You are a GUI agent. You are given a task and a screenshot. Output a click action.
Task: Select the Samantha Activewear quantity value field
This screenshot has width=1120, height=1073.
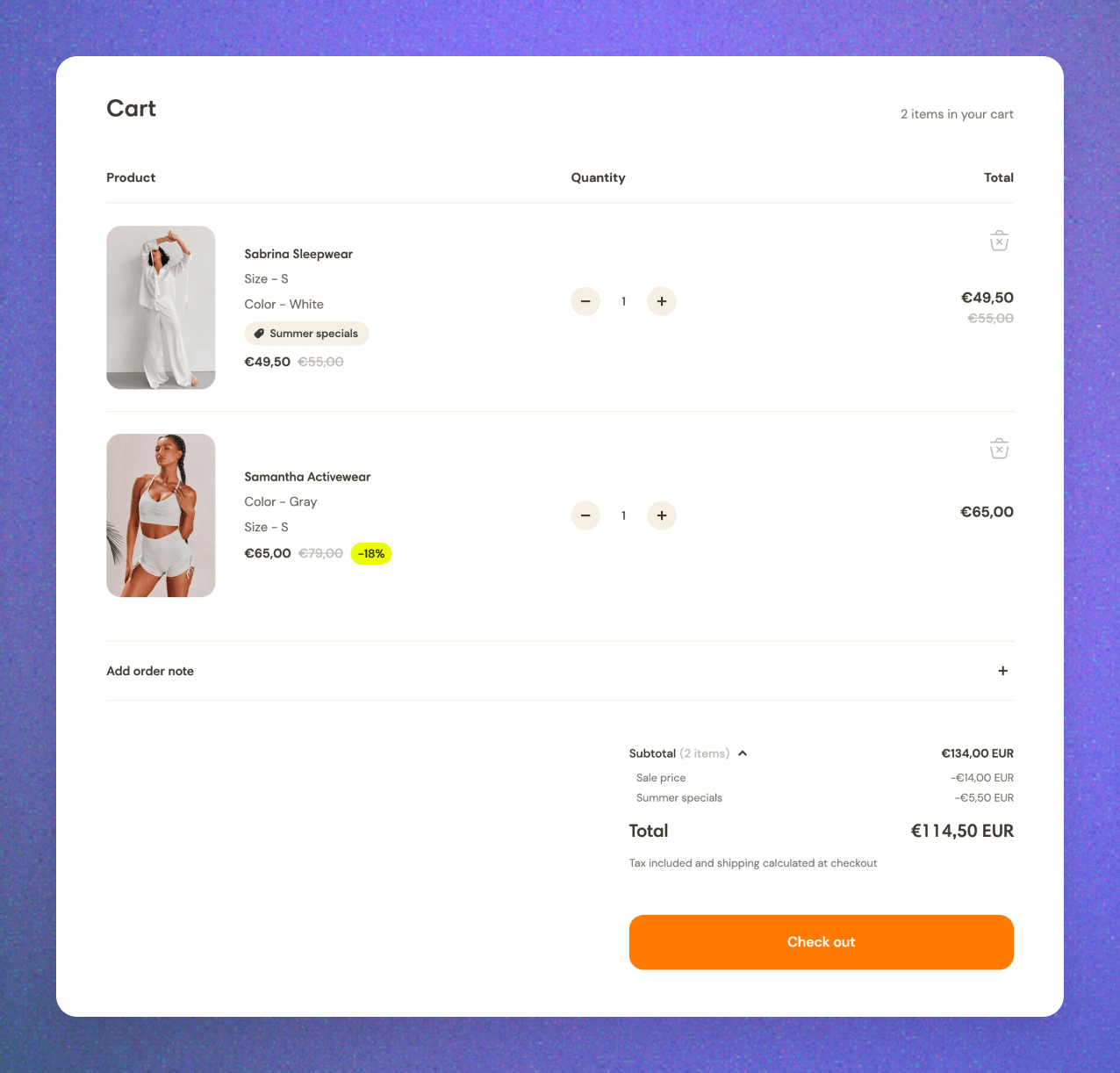pos(624,515)
